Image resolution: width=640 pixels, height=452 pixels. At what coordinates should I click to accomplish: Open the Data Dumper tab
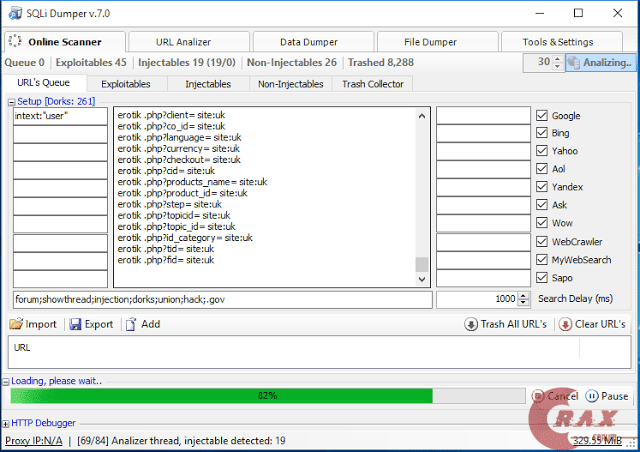pos(313,42)
